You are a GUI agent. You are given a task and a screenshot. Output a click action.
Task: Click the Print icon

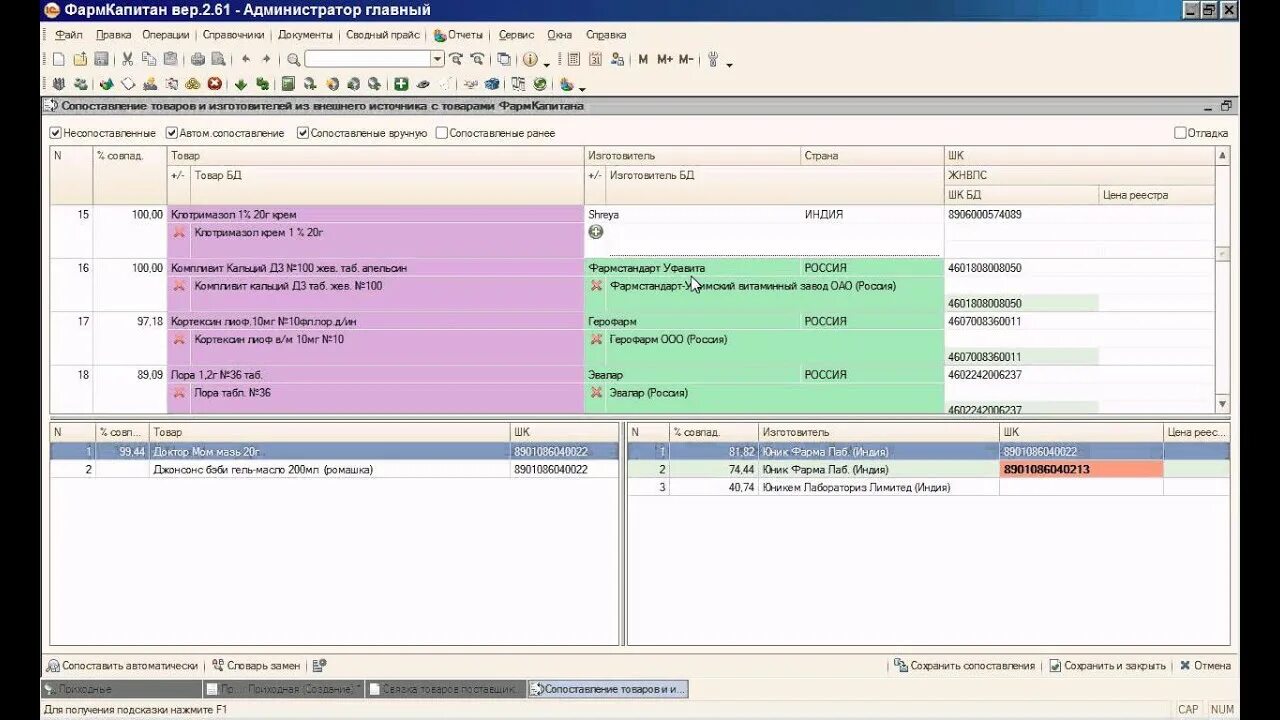point(198,60)
